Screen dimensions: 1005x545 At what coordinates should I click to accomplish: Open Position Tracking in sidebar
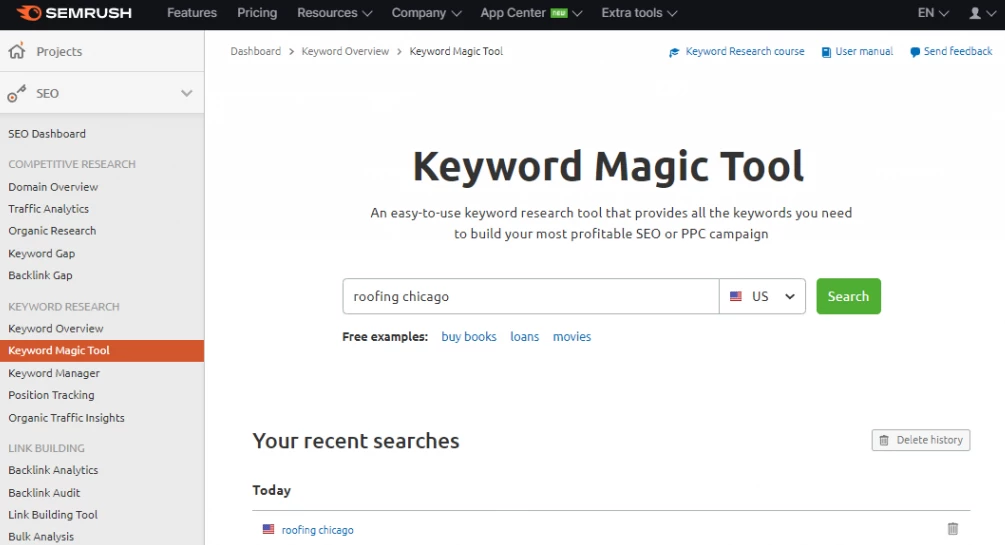pyautogui.click(x=51, y=395)
